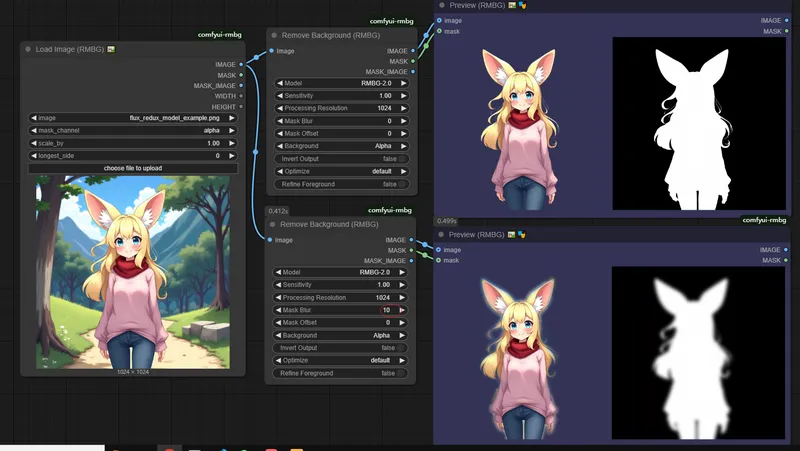Toggle Invert Output in the upper Remove Background node
Screen dimensions: 800x451
click(402, 158)
